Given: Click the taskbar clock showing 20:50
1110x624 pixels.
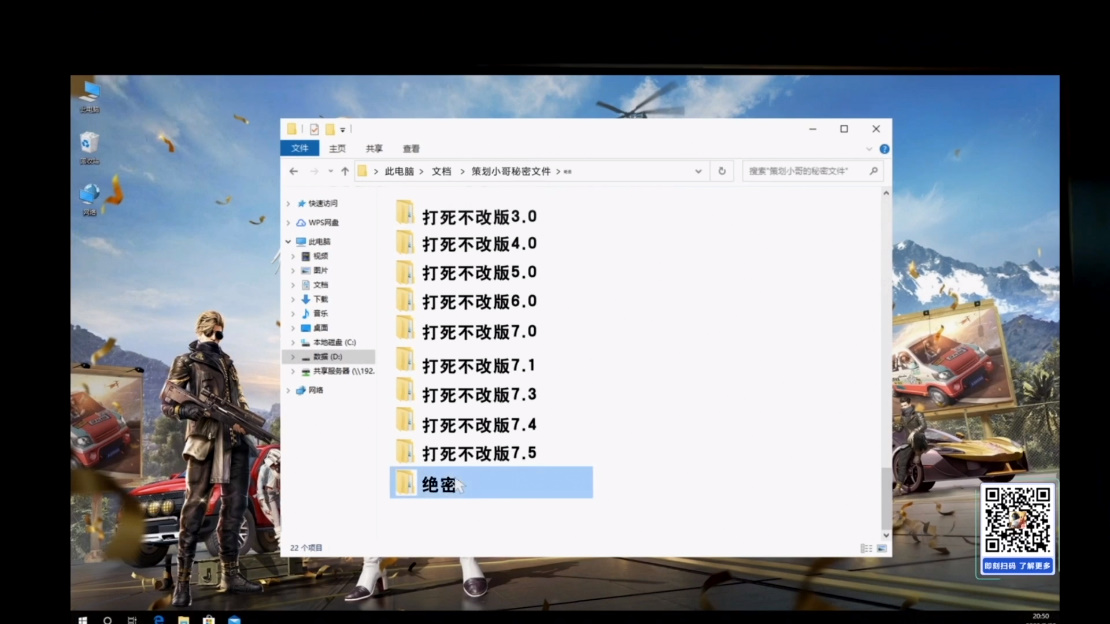Looking at the screenshot, I should (1041, 616).
